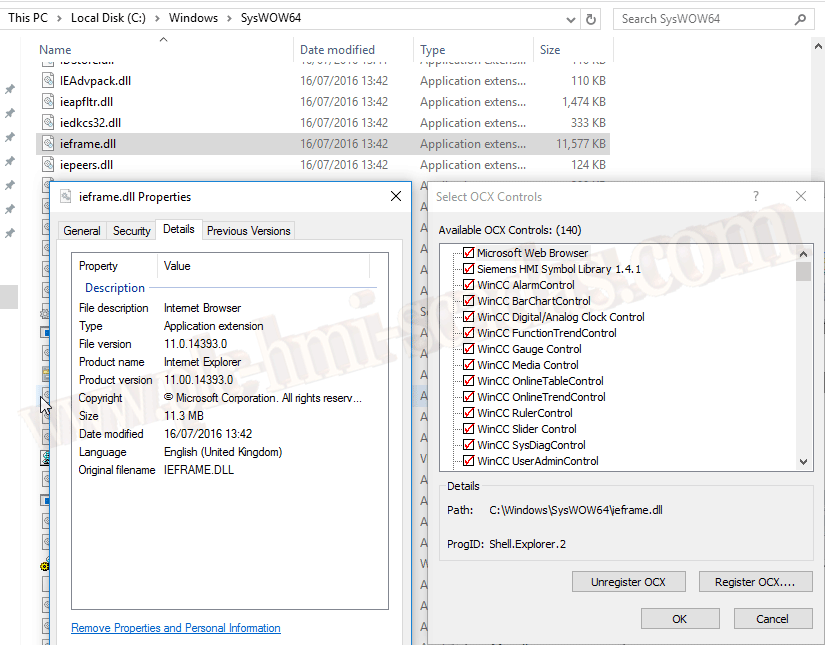Toggle WinCC Slider Control checkbox
Viewport: 825px width, 645px height.
[468, 429]
